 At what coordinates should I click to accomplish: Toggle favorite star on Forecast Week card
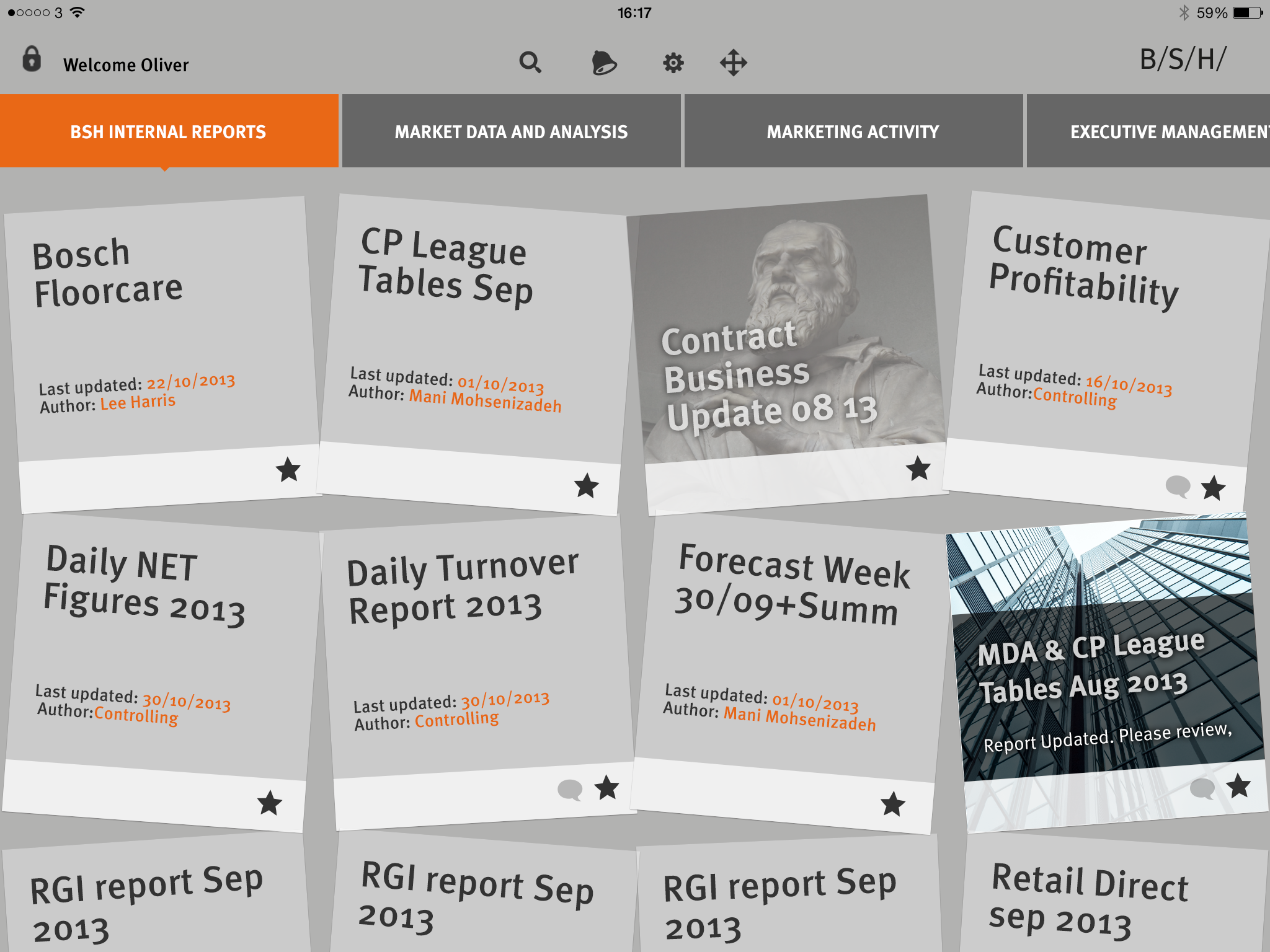tap(892, 804)
